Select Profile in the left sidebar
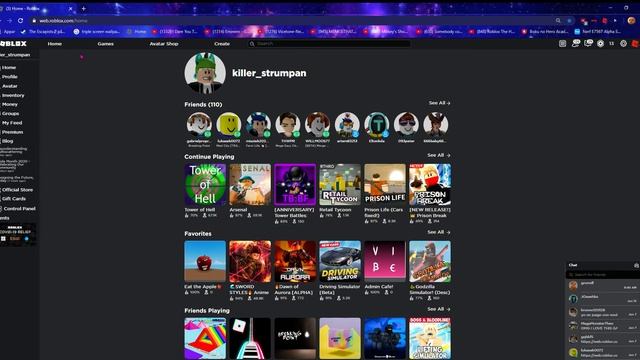 coord(9,77)
